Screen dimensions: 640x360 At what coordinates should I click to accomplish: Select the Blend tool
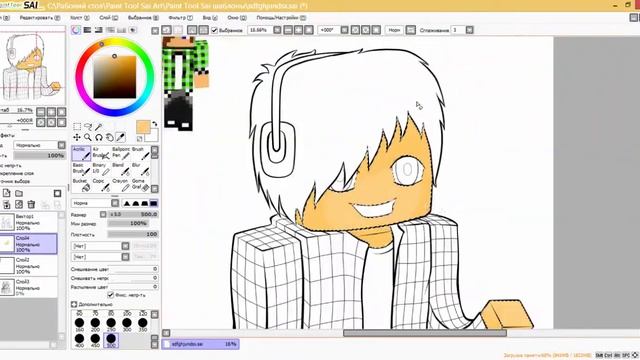121,169
